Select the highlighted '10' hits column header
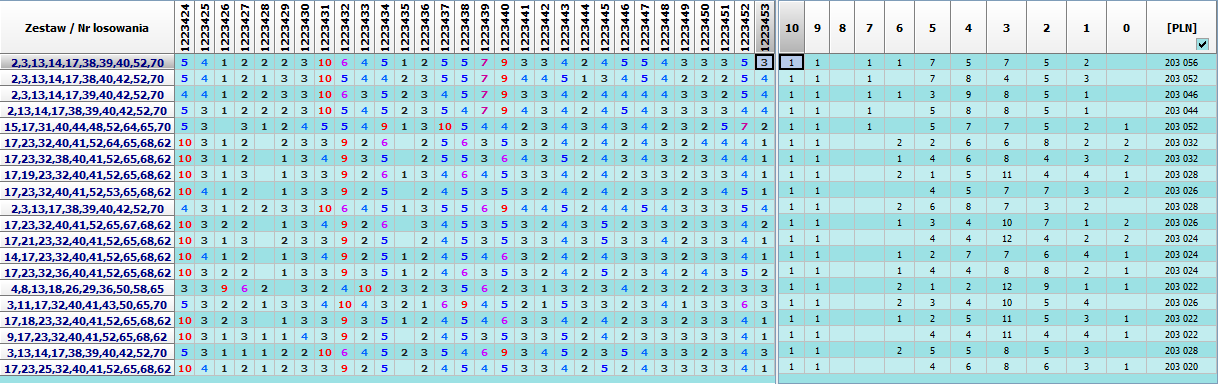The height and width of the screenshot is (384, 1218). click(791, 27)
